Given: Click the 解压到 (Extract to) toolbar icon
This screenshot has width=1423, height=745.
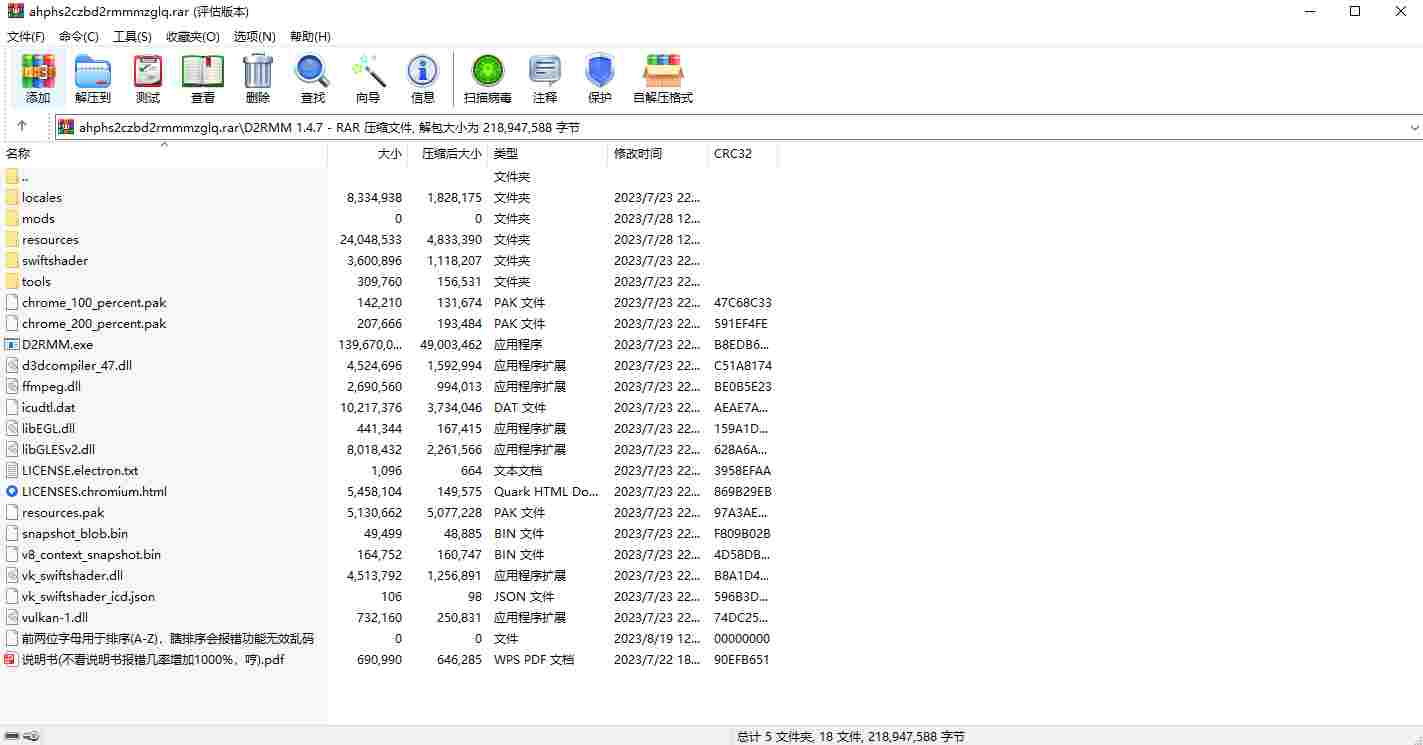Looking at the screenshot, I should point(93,72).
